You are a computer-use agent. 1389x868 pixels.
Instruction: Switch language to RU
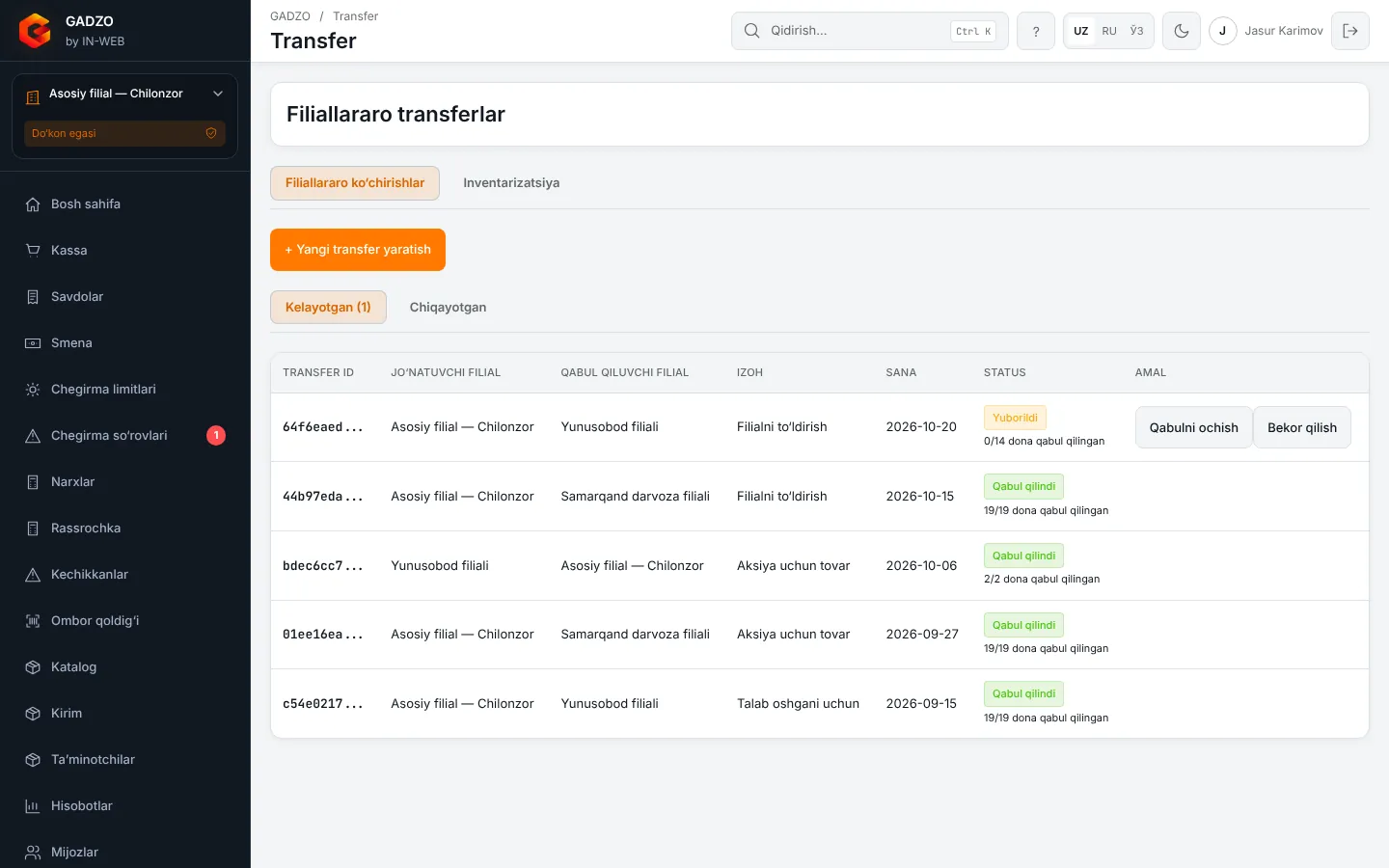point(1109,31)
